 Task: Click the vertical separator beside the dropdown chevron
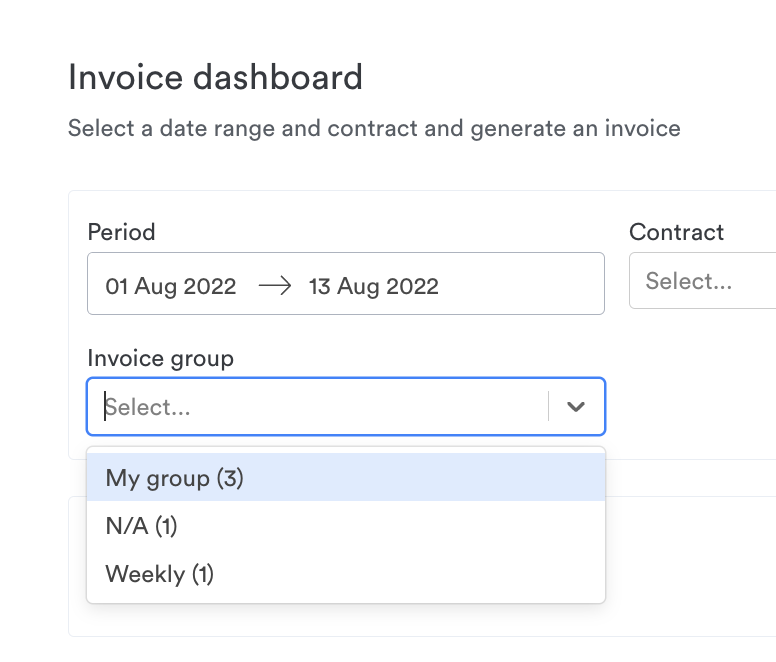click(x=548, y=406)
